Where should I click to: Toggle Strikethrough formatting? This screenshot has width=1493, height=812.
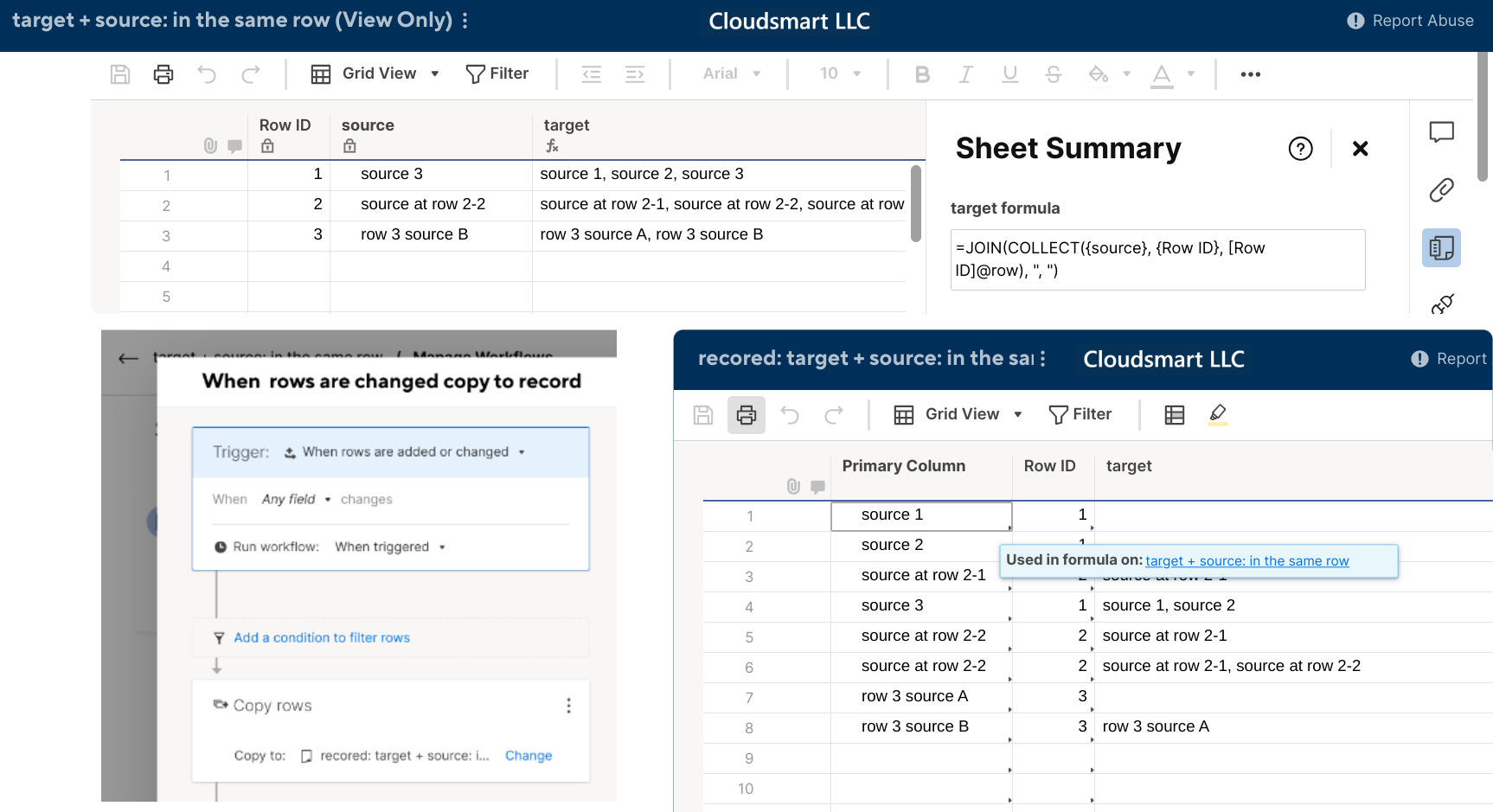click(x=1053, y=74)
